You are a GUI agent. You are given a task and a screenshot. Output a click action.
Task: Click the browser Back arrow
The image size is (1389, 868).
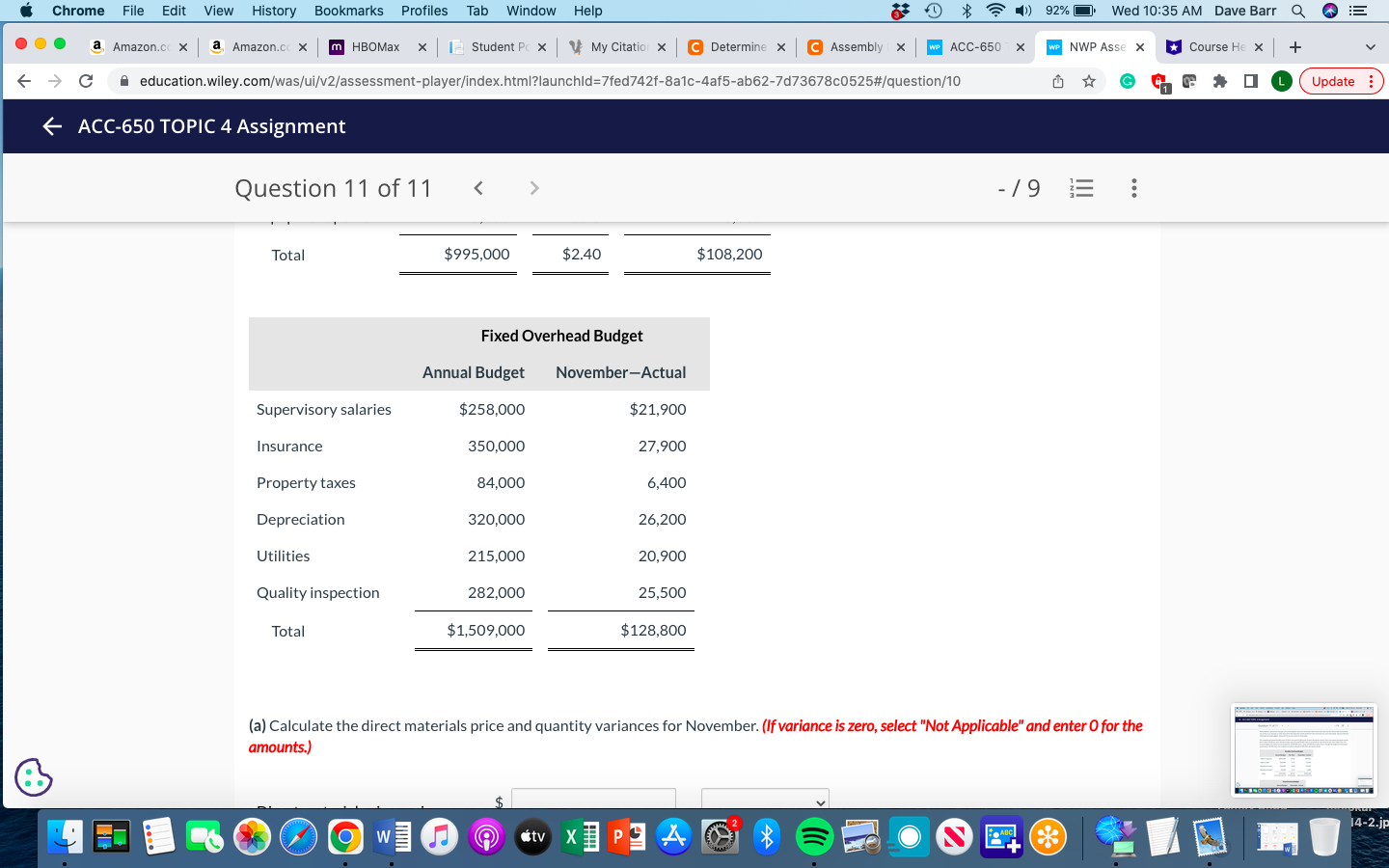24,81
